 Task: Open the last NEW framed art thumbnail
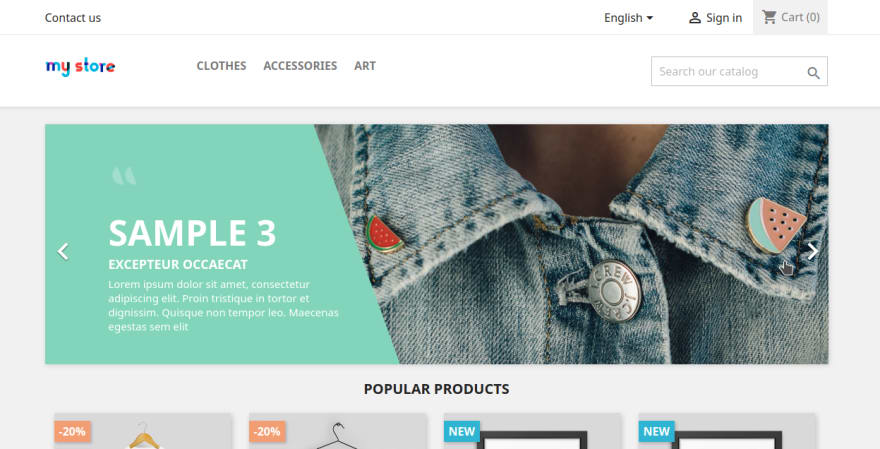(x=727, y=431)
